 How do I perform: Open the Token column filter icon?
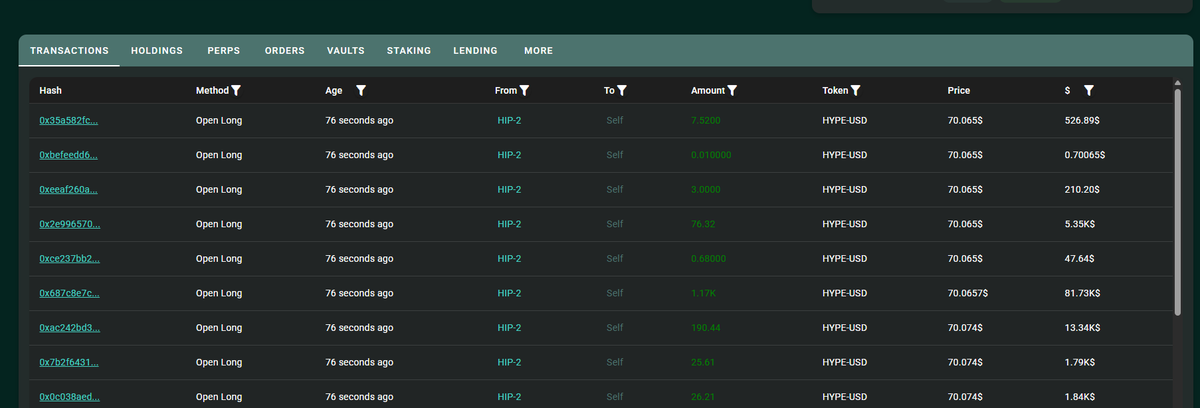tap(856, 90)
